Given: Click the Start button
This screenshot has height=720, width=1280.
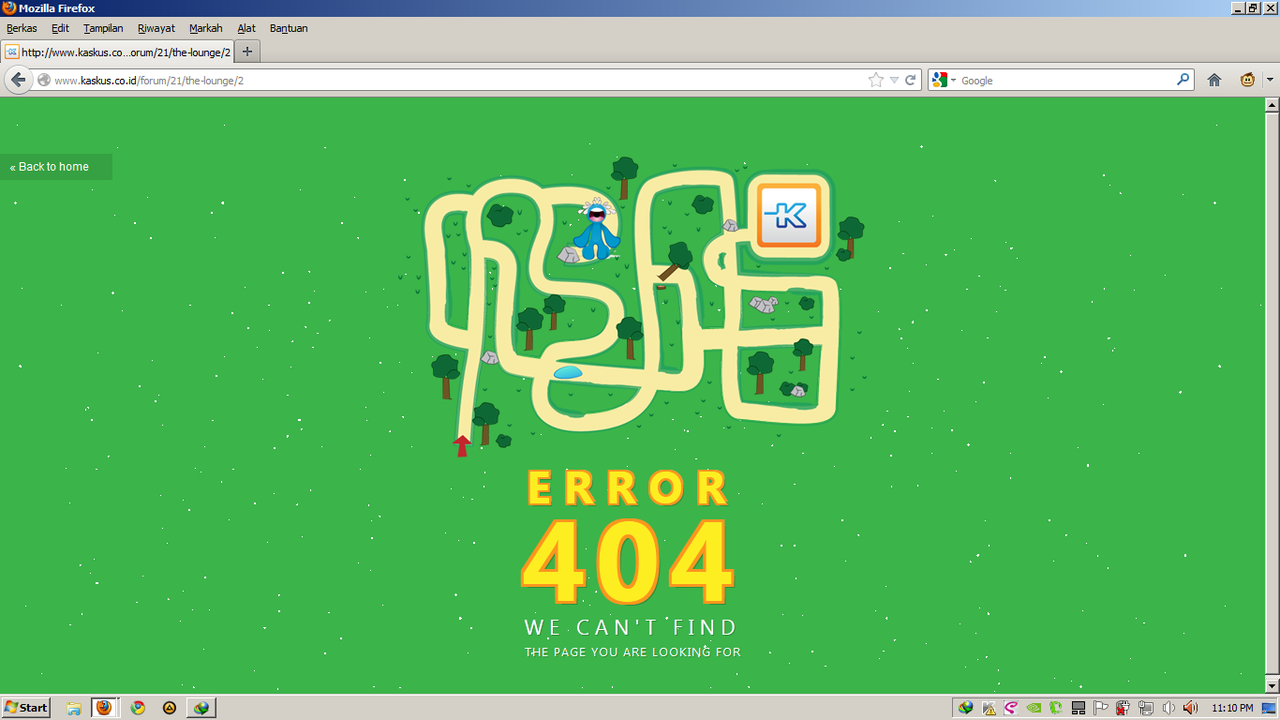Looking at the screenshot, I should tap(26, 708).
